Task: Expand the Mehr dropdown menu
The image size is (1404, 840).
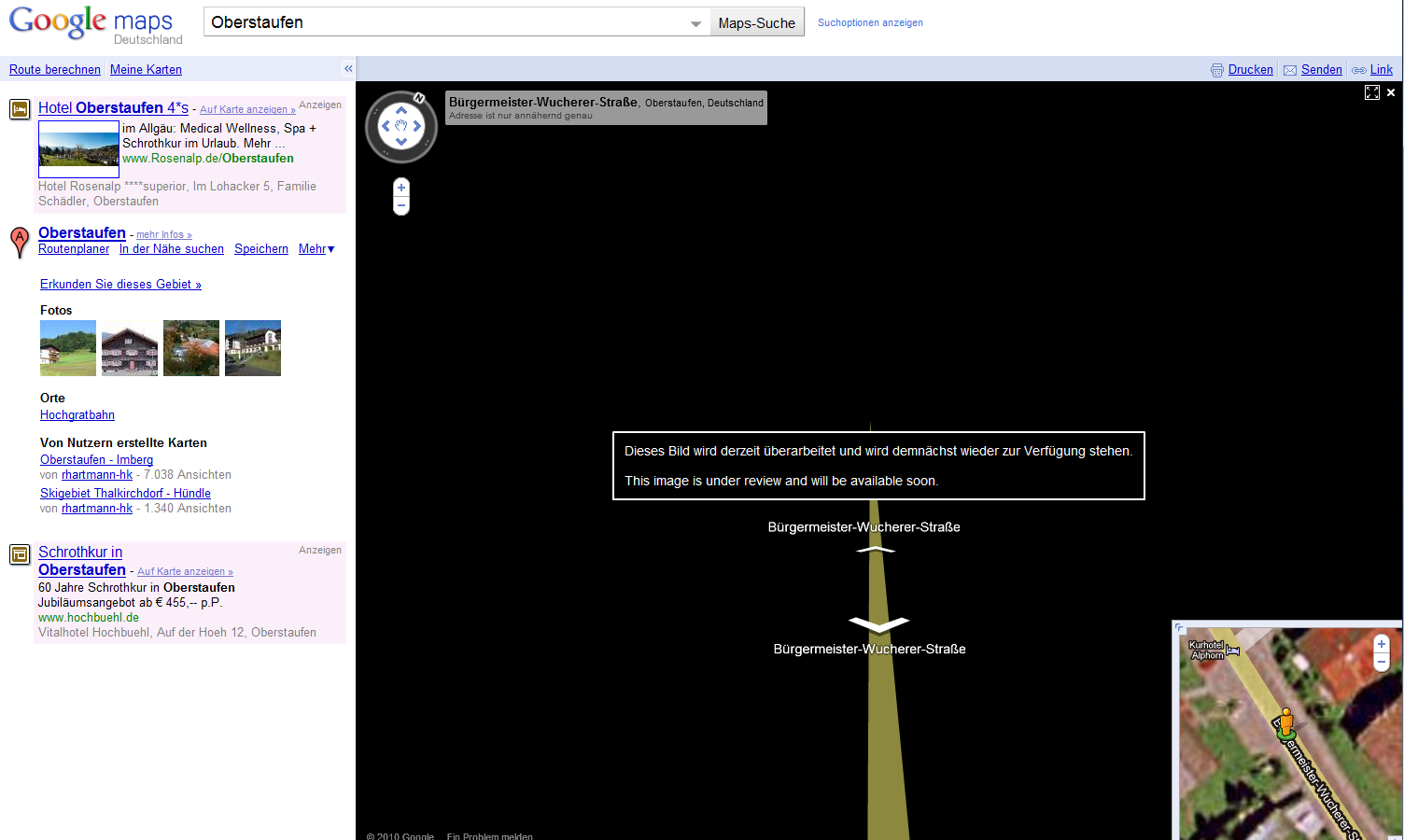Action: pyautogui.click(x=316, y=249)
